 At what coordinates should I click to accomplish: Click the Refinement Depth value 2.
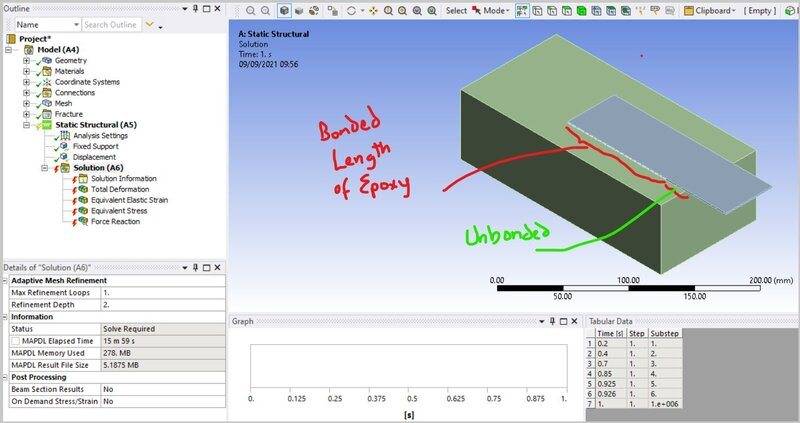point(163,305)
